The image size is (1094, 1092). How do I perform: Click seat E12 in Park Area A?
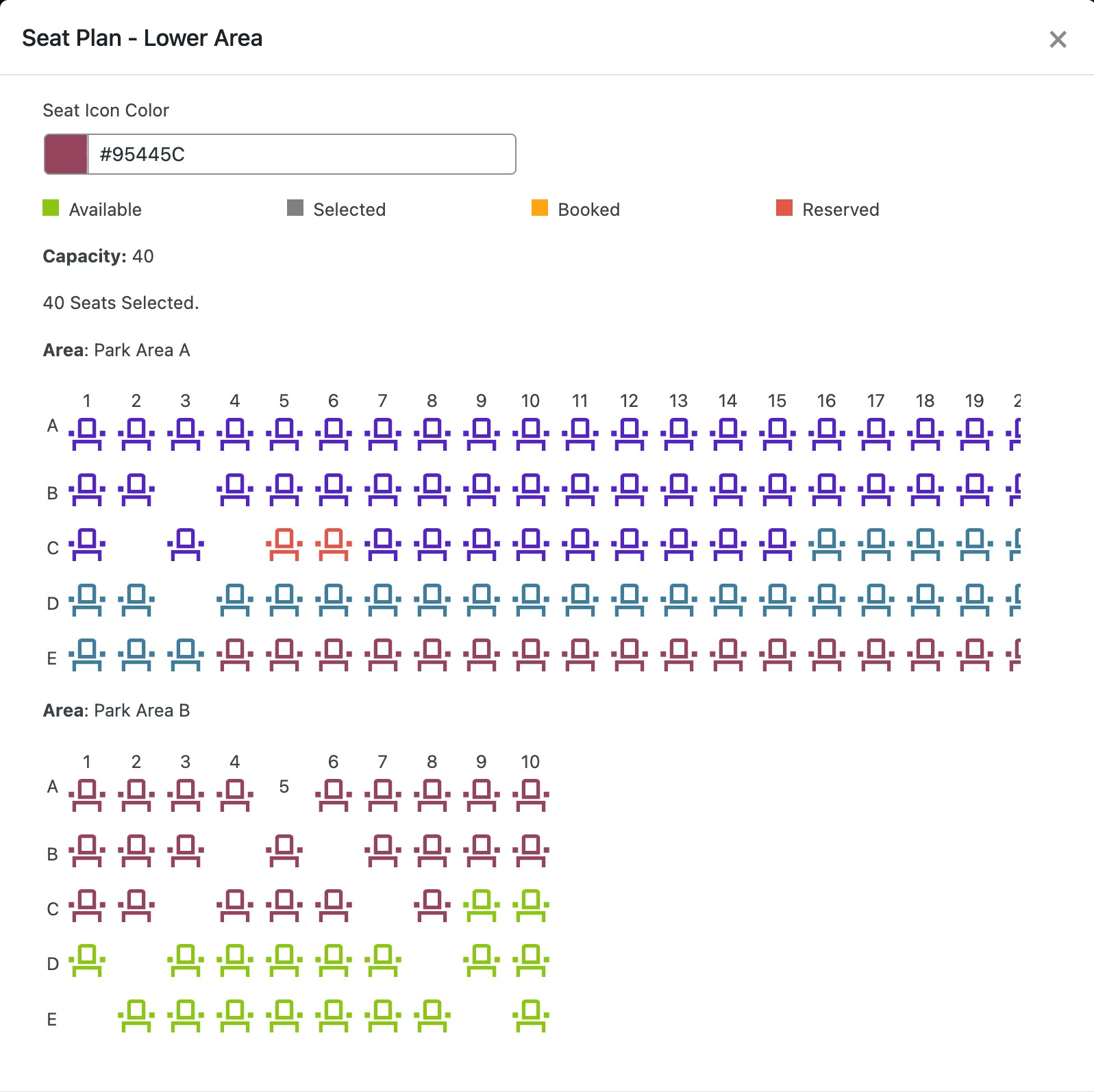pyautogui.click(x=630, y=654)
